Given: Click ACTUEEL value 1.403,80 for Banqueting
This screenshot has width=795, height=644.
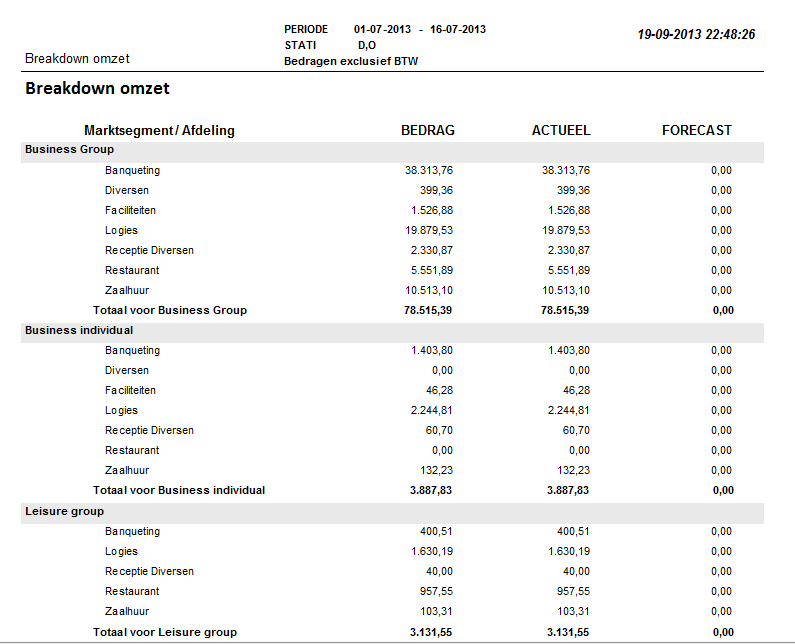Looking at the screenshot, I should 568,350.
